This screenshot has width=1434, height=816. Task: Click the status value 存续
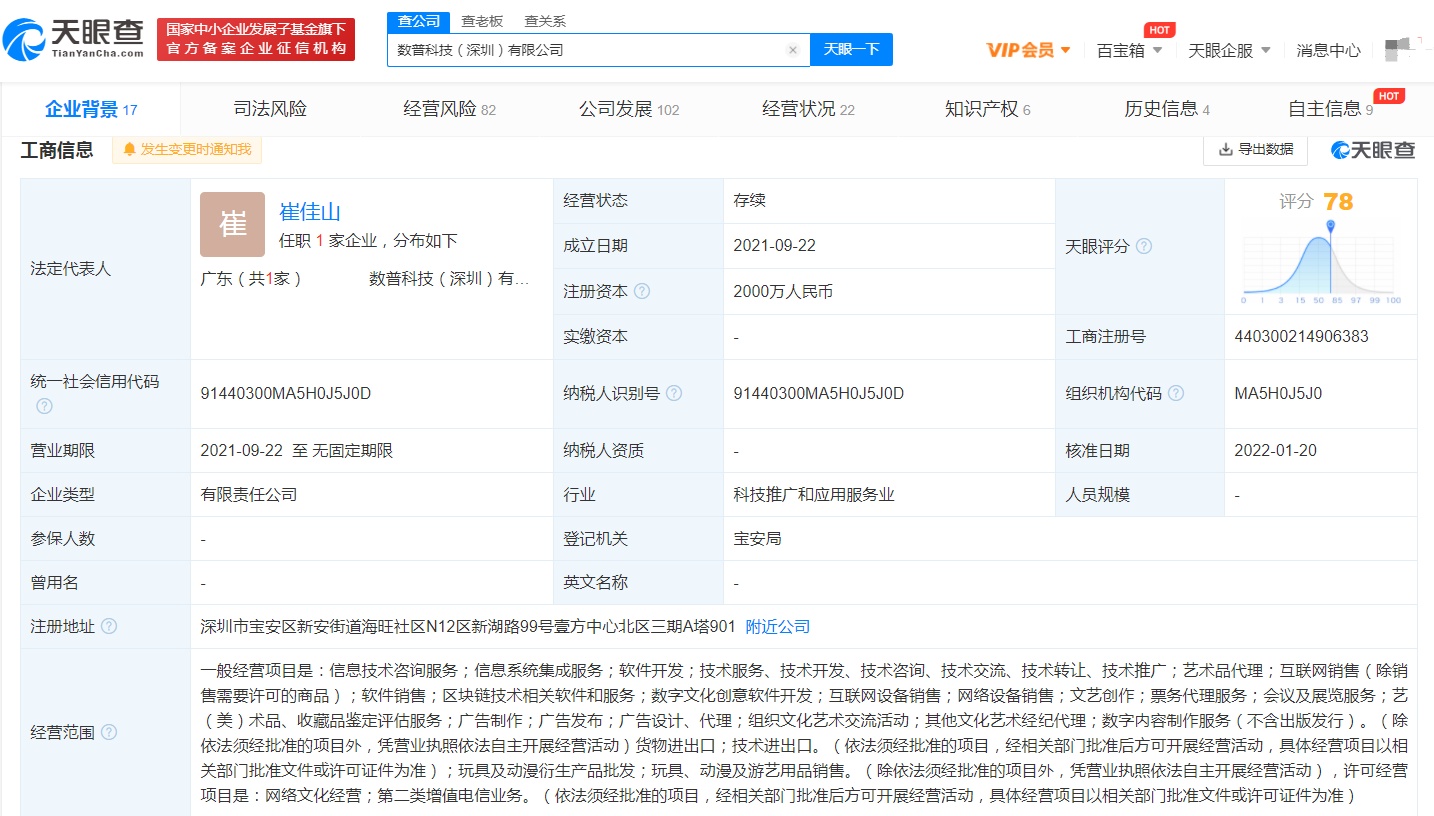pyautogui.click(x=749, y=200)
